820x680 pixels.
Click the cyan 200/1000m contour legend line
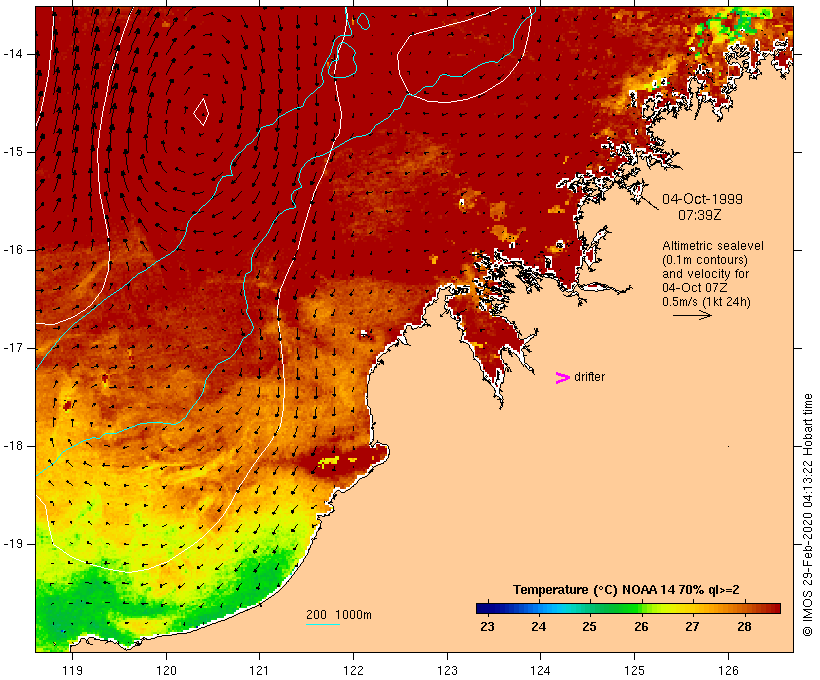[x=323, y=624]
